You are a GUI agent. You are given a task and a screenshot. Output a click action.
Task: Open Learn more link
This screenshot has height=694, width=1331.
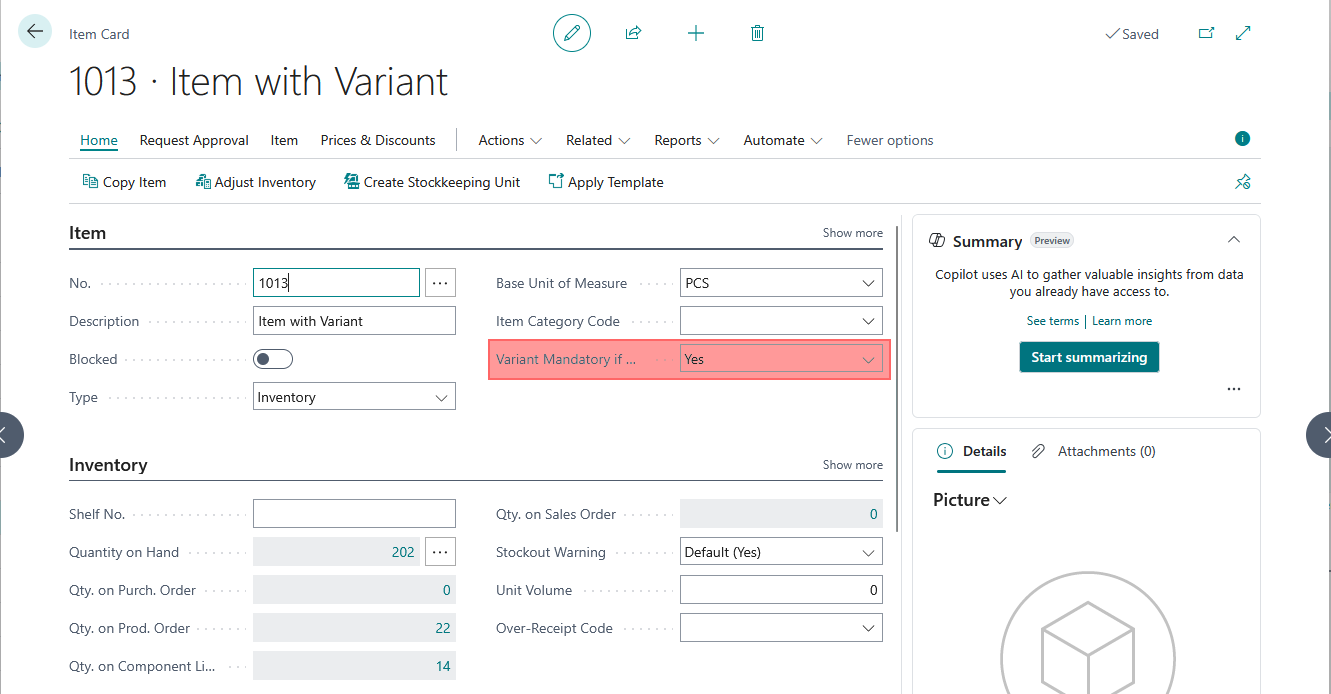point(1122,321)
